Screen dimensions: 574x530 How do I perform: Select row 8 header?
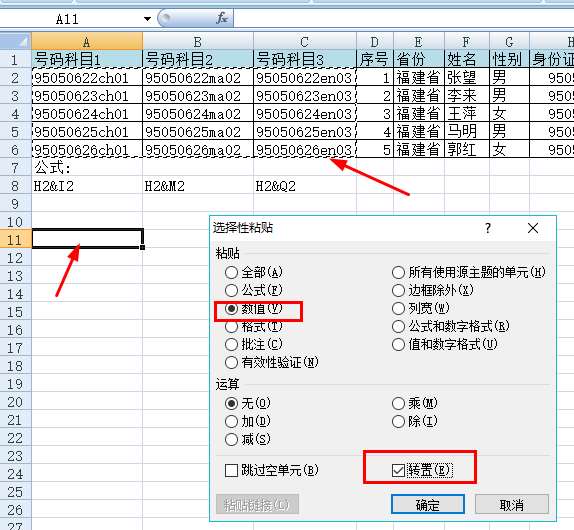(x=15, y=186)
